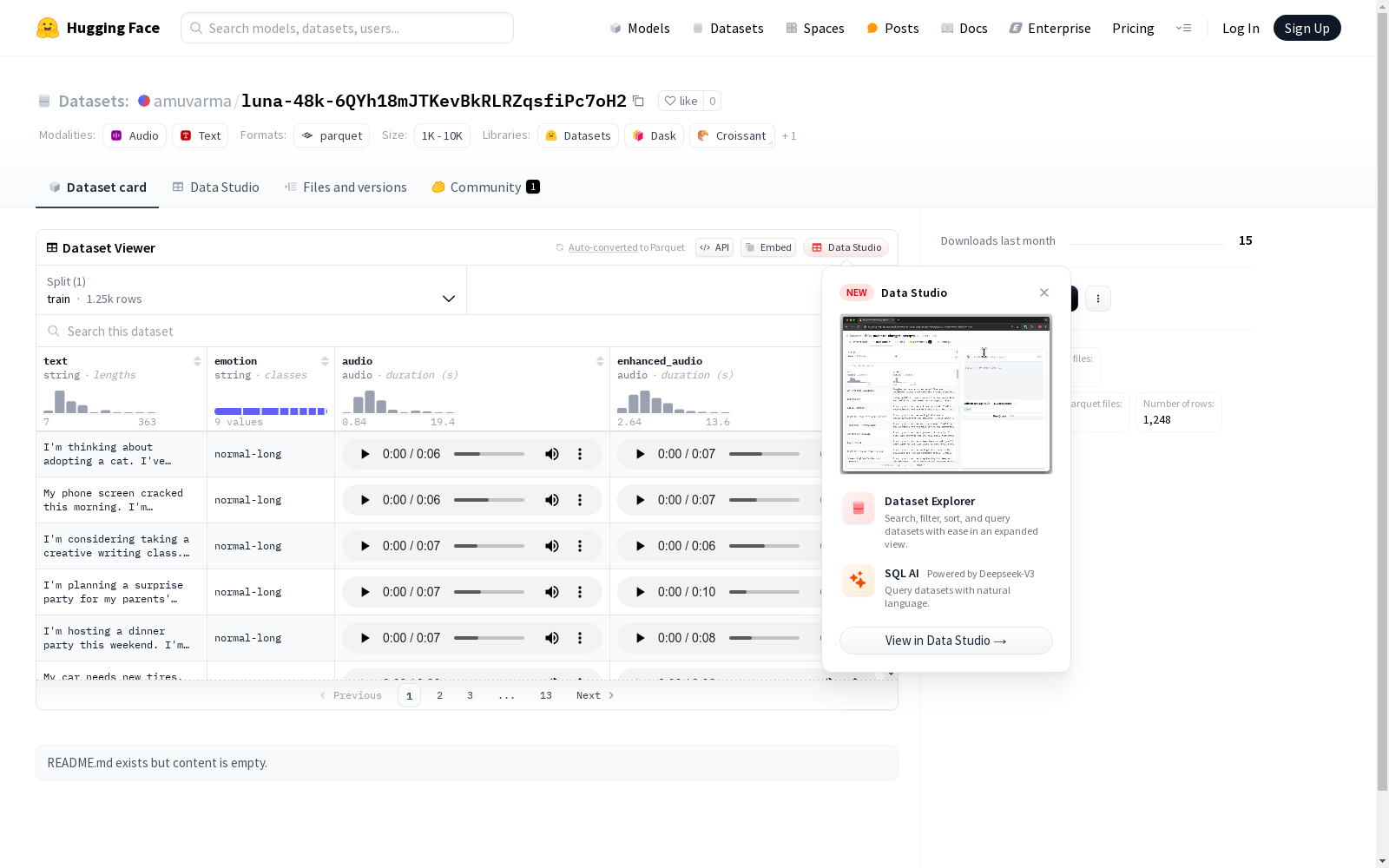Select the Dataset card tab
This screenshot has height=868, width=1389.
tap(97, 187)
